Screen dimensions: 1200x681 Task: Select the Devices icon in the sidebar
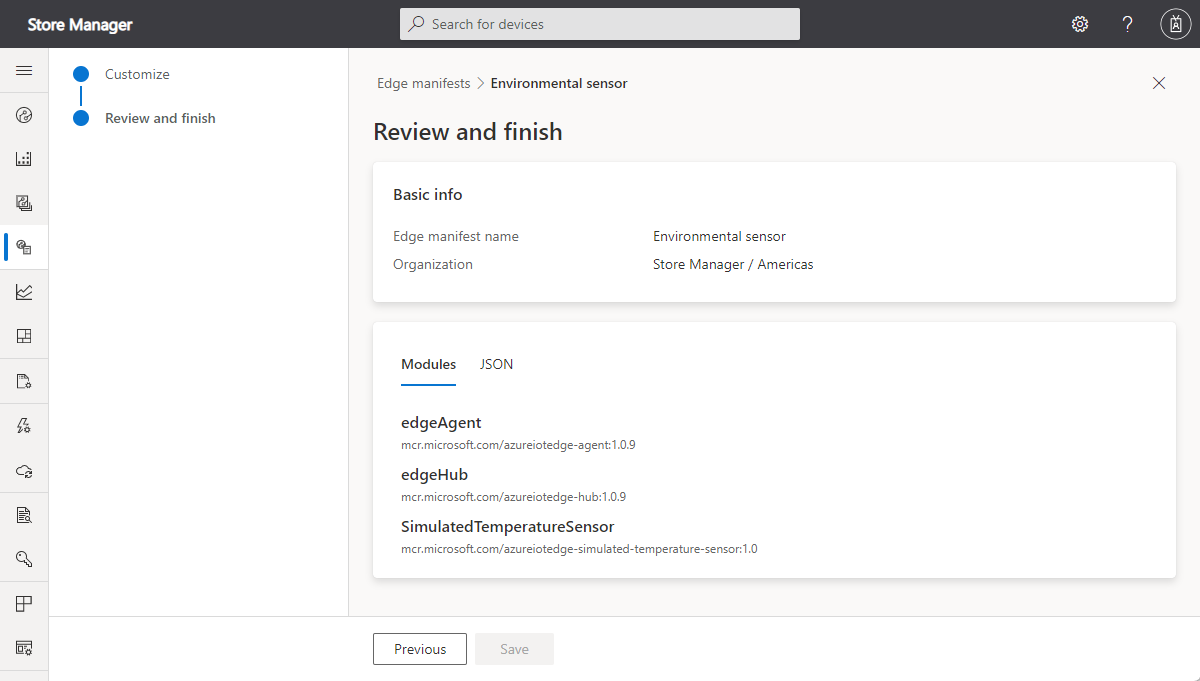coord(24,158)
